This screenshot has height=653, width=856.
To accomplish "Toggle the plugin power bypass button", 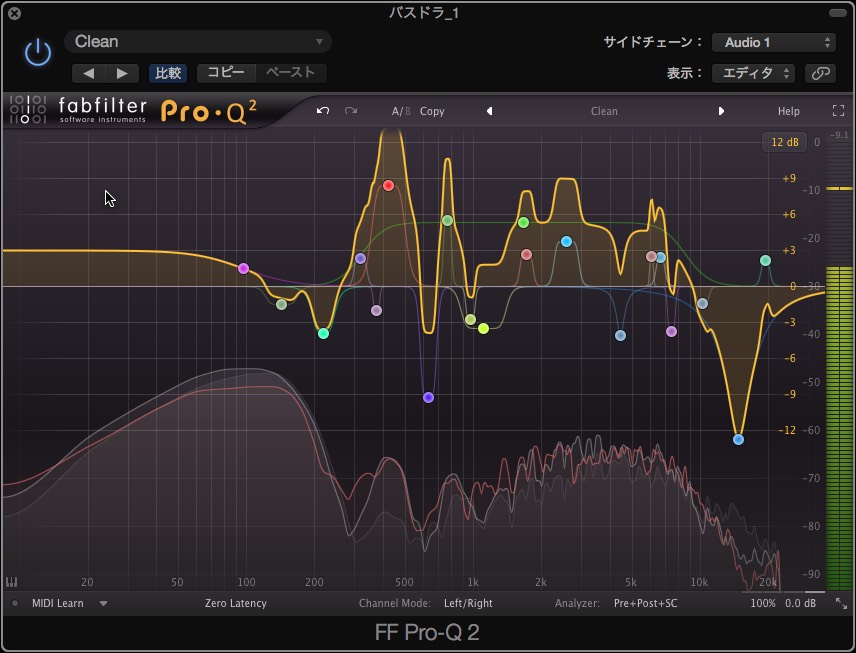I will tap(38, 52).
